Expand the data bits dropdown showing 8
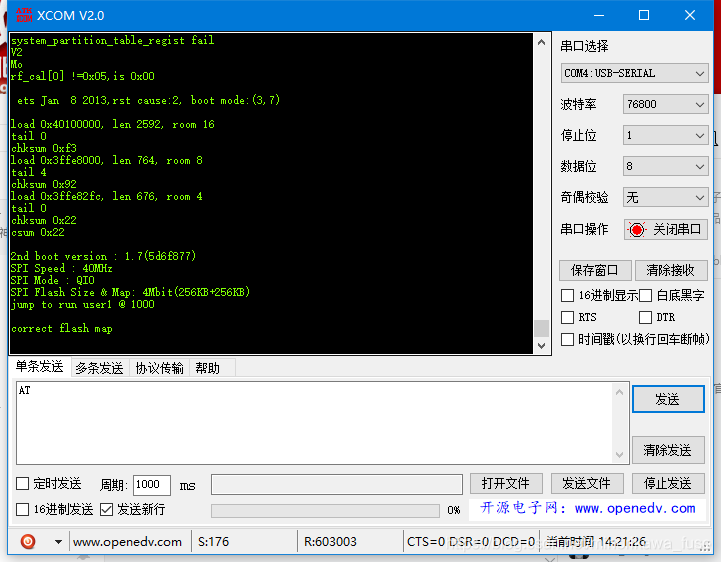 tap(665, 166)
